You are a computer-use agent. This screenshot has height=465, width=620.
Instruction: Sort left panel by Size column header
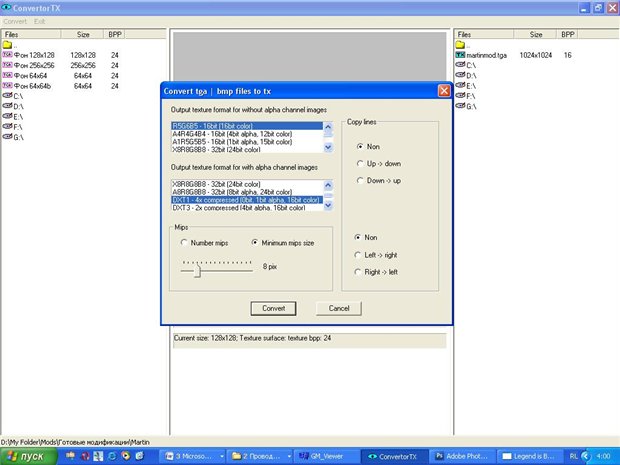click(x=82, y=34)
